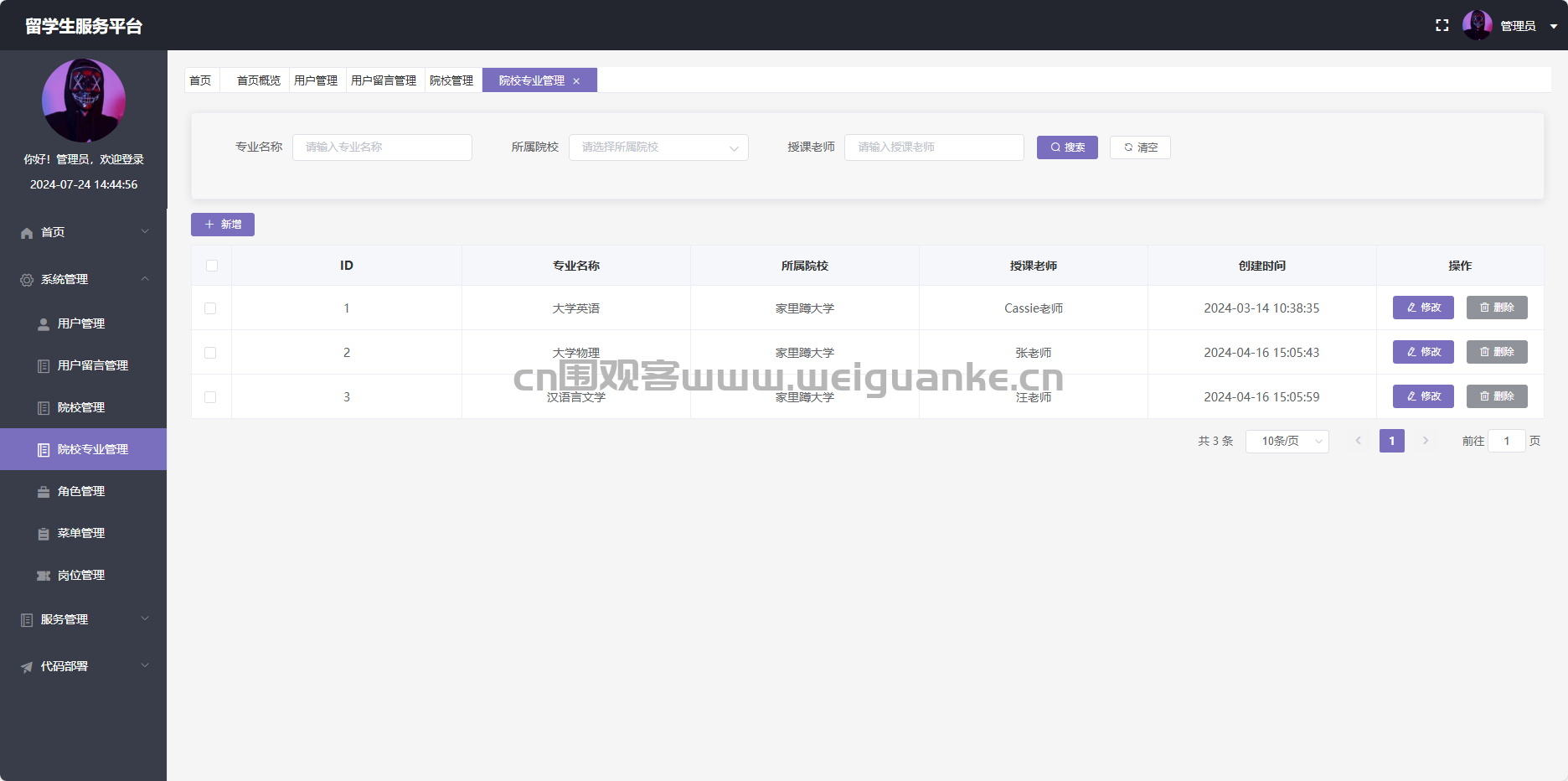Focus the 授课老师 input field
This screenshot has height=781, width=1568.
point(934,147)
